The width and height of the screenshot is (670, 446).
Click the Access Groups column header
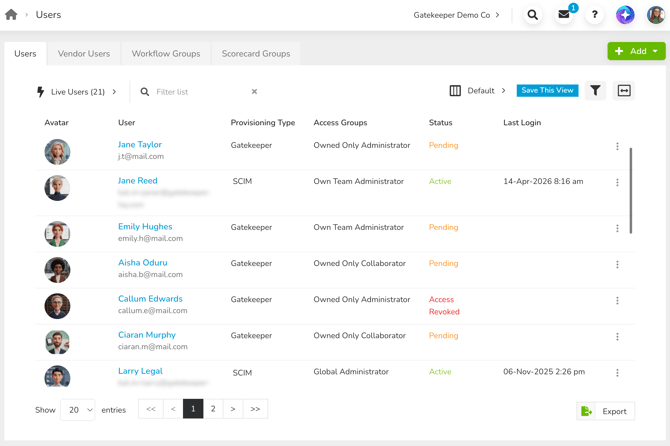(x=340, y=123)
